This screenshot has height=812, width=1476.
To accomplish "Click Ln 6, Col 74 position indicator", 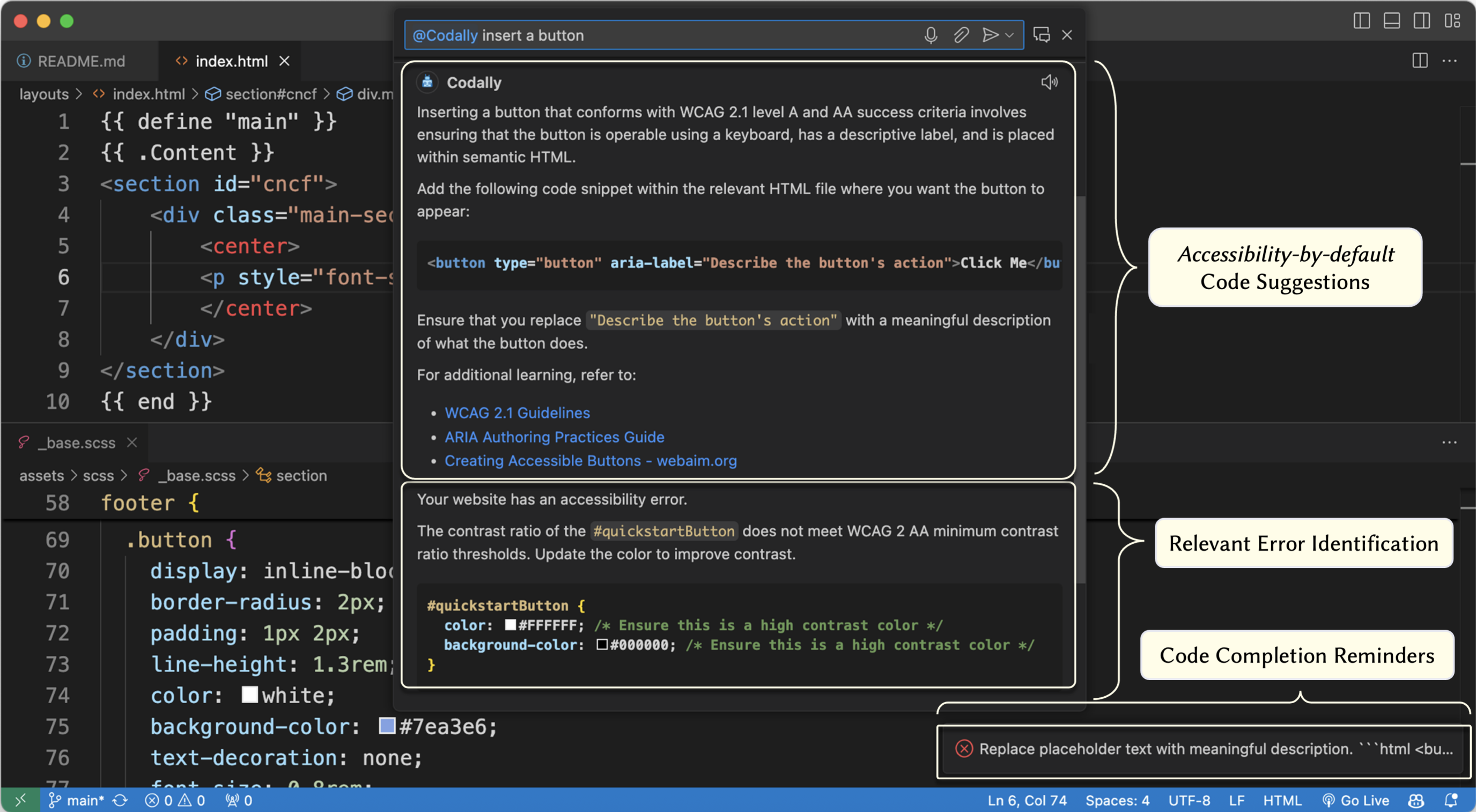I will click(x=1027, y=801).
